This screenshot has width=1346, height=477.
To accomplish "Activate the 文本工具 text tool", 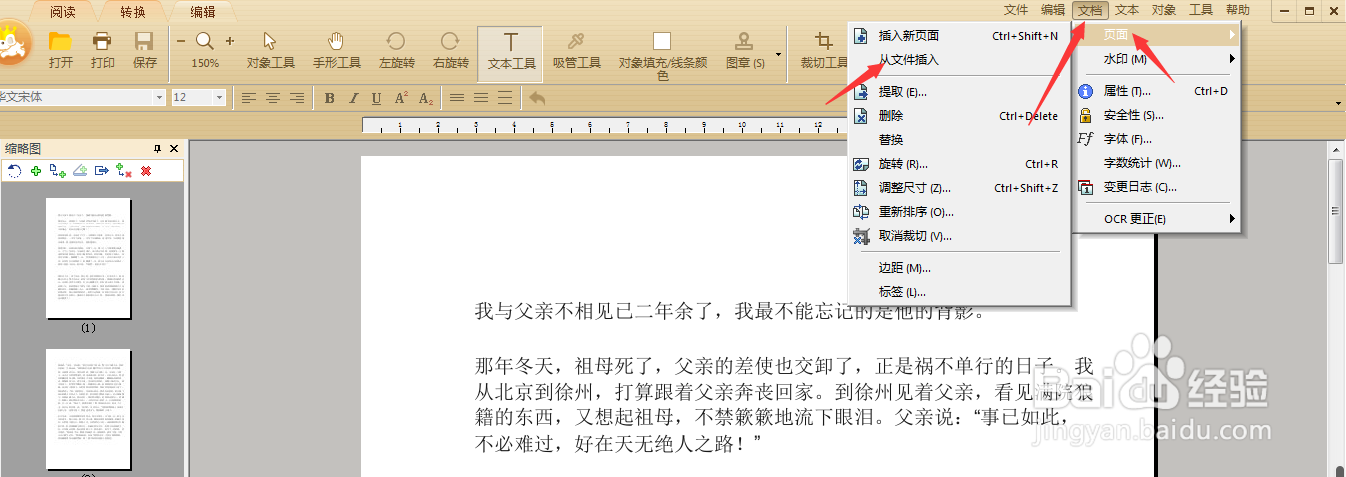I will pyautogui.click(x=511, y=53).
